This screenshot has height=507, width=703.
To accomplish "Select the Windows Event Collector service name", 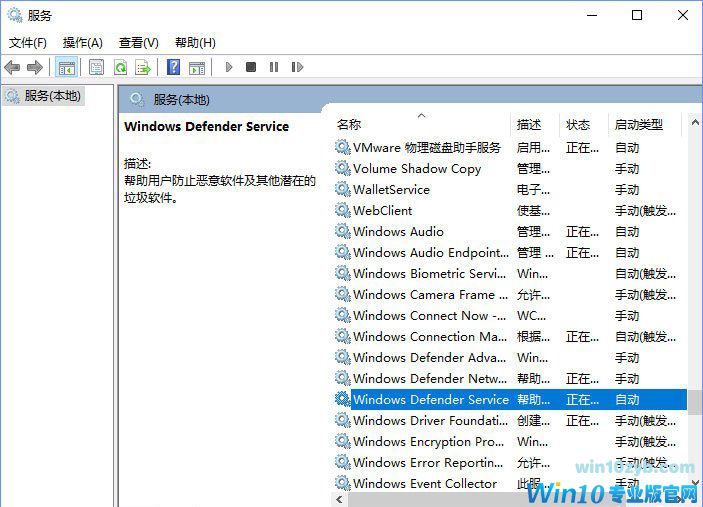I will 425,484.
